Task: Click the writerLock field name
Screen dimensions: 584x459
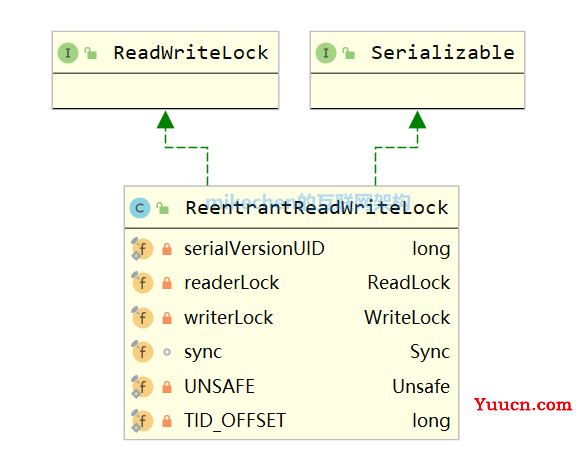Action: (229, 318)
